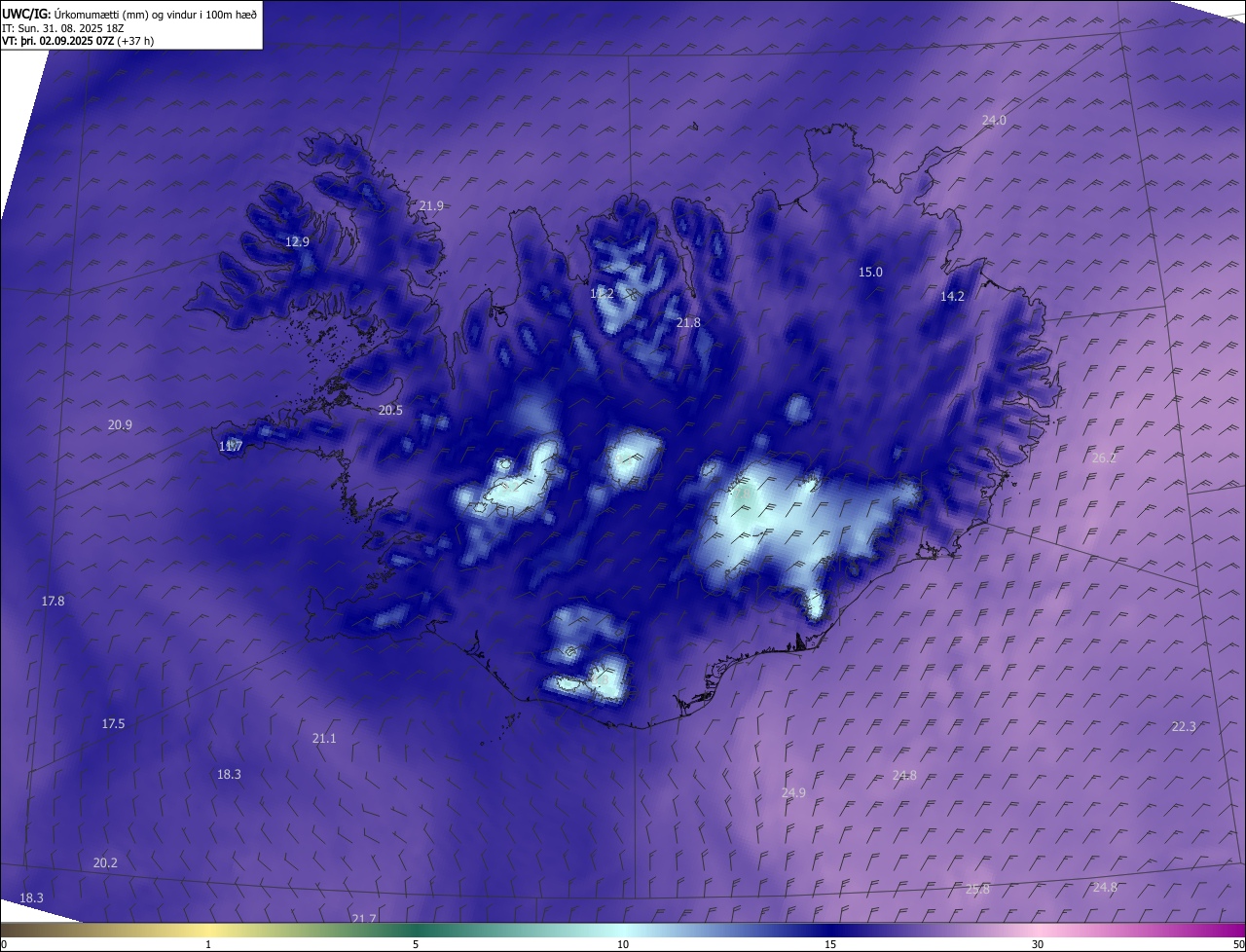Screen dimensions: 1246x952
Task: Click the 10 tick on the color scale
Action: [623, 944]
